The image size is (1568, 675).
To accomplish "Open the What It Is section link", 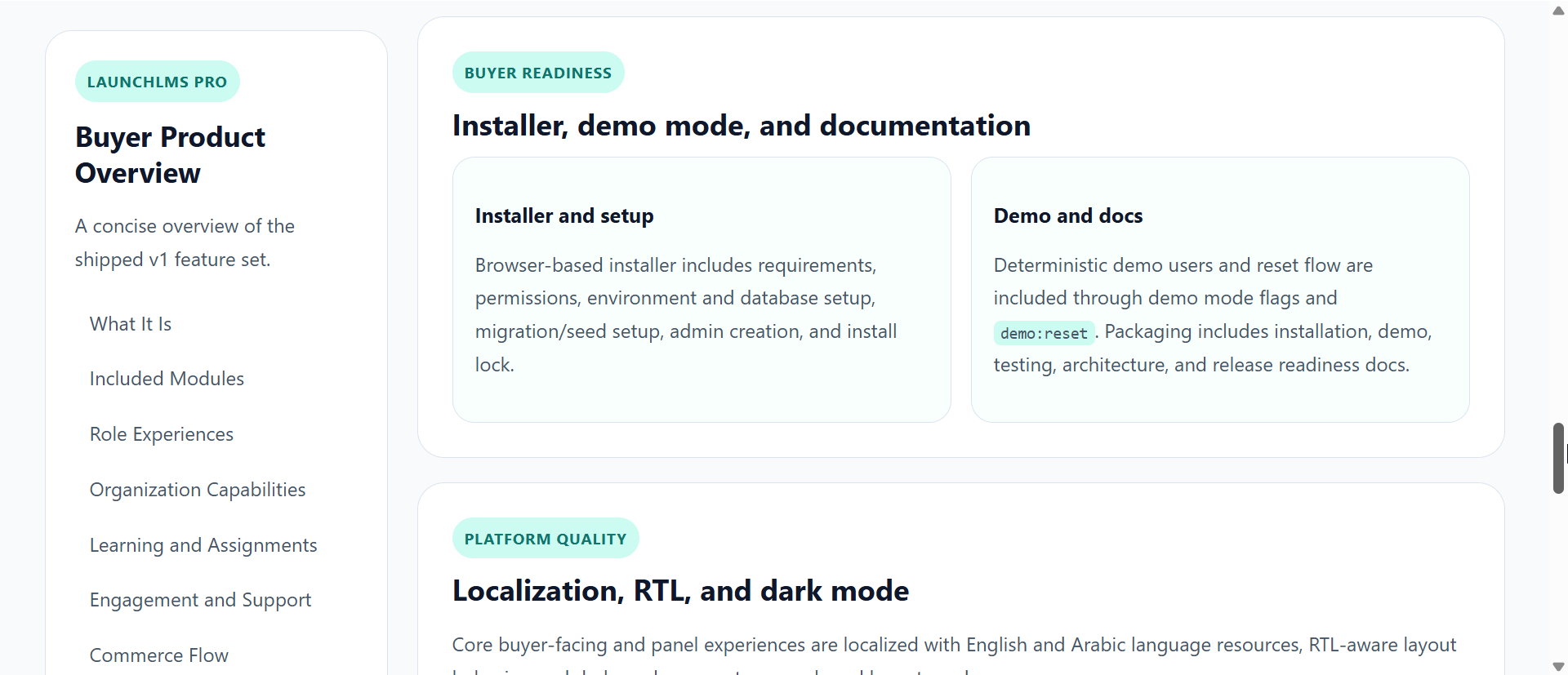I will tap(131, 324).
